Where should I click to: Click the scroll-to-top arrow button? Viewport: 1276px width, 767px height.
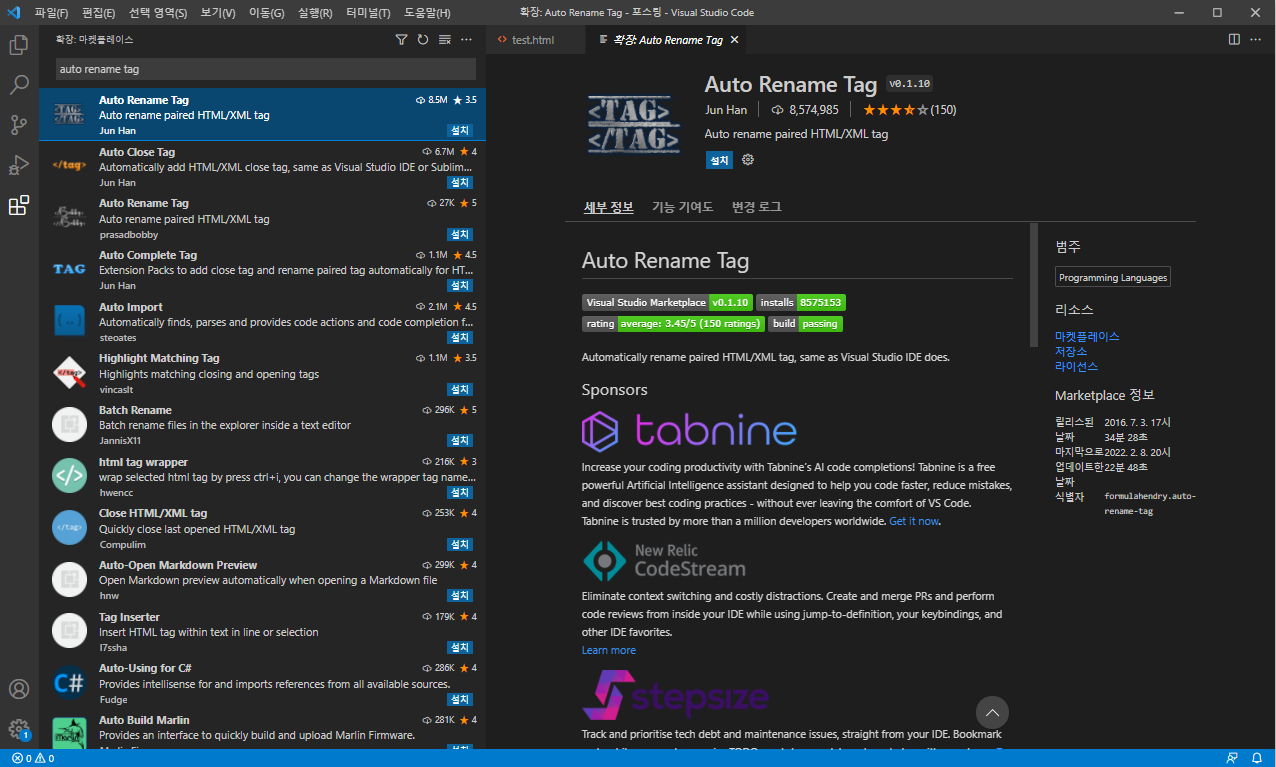coord(992,712)
